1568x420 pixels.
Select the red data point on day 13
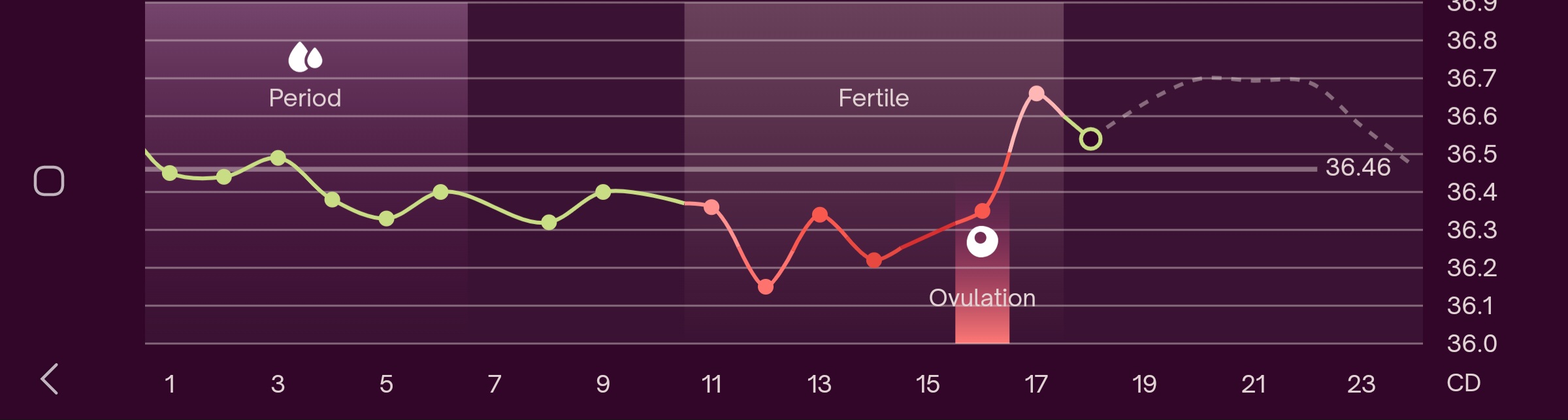click(x=820, y=214)
